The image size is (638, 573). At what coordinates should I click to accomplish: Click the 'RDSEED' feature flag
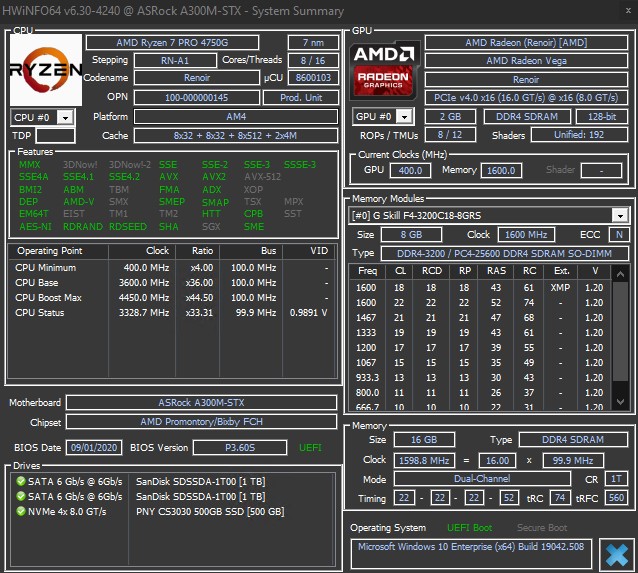tap(128, 227)
